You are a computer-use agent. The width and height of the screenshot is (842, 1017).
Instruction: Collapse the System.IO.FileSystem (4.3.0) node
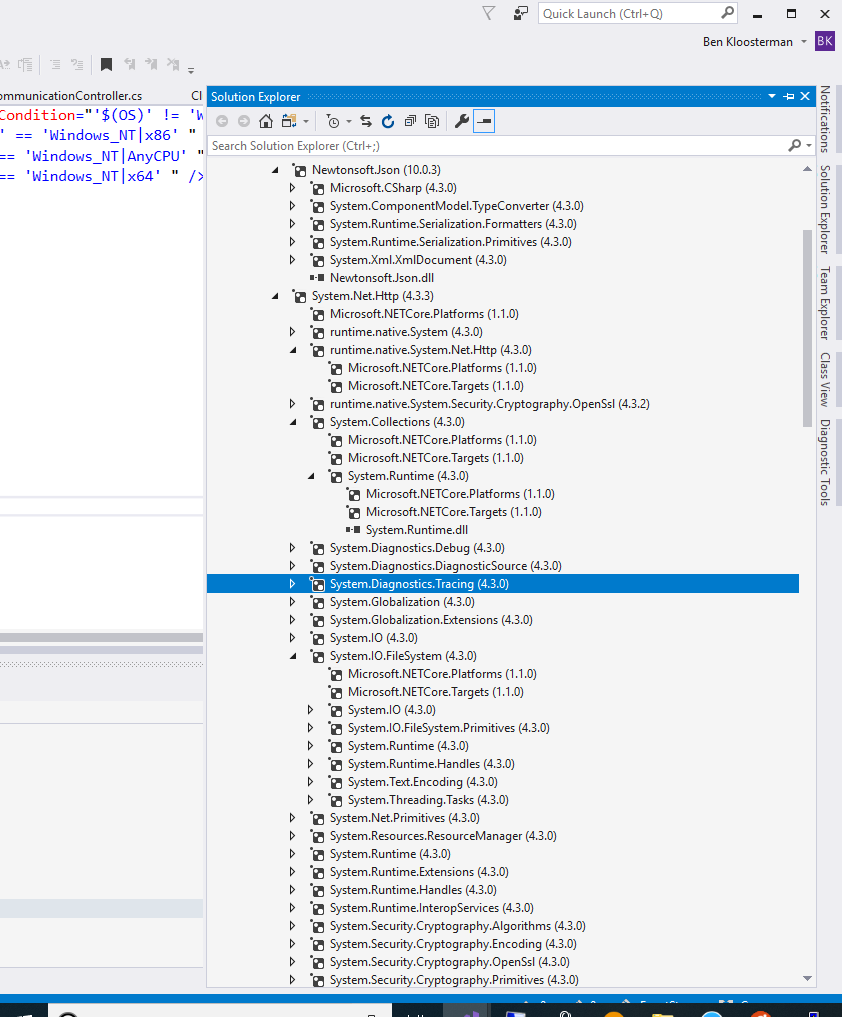(293, 656)
